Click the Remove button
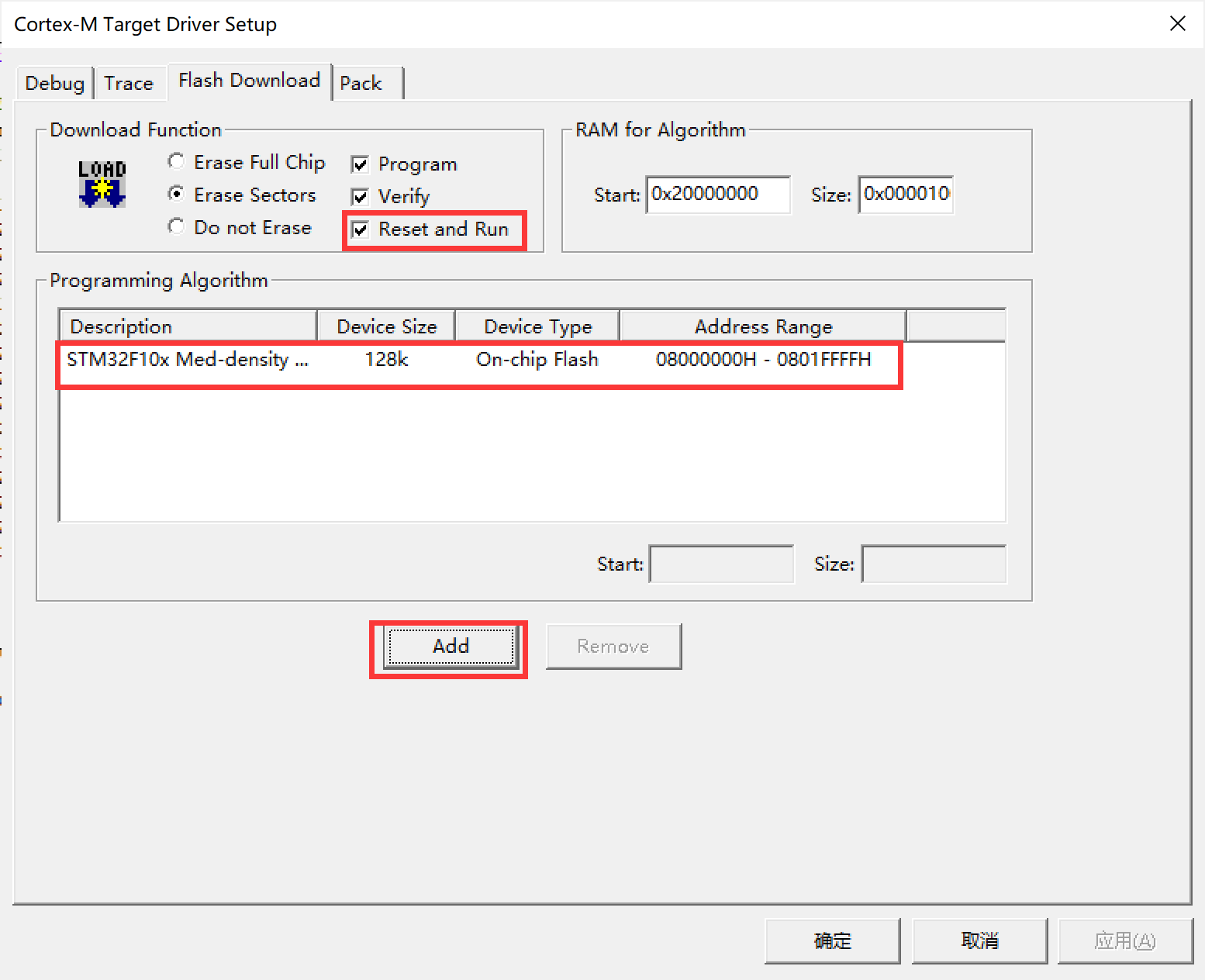 (x=613, y=646)
